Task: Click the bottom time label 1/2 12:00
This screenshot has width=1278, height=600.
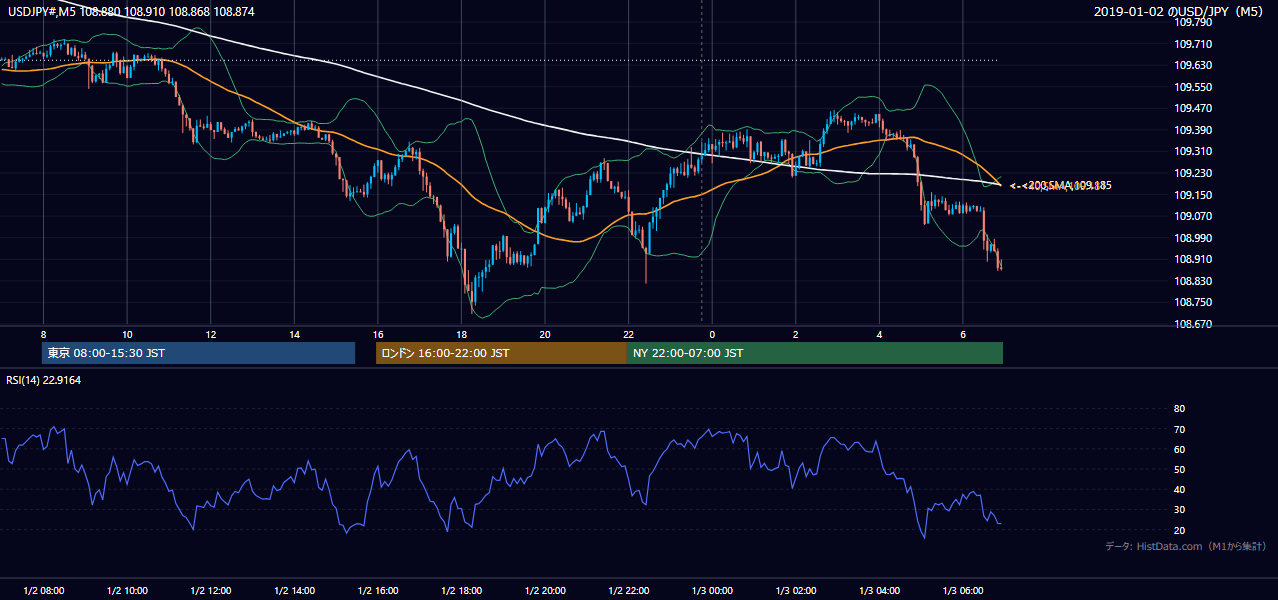Action: 211,590
